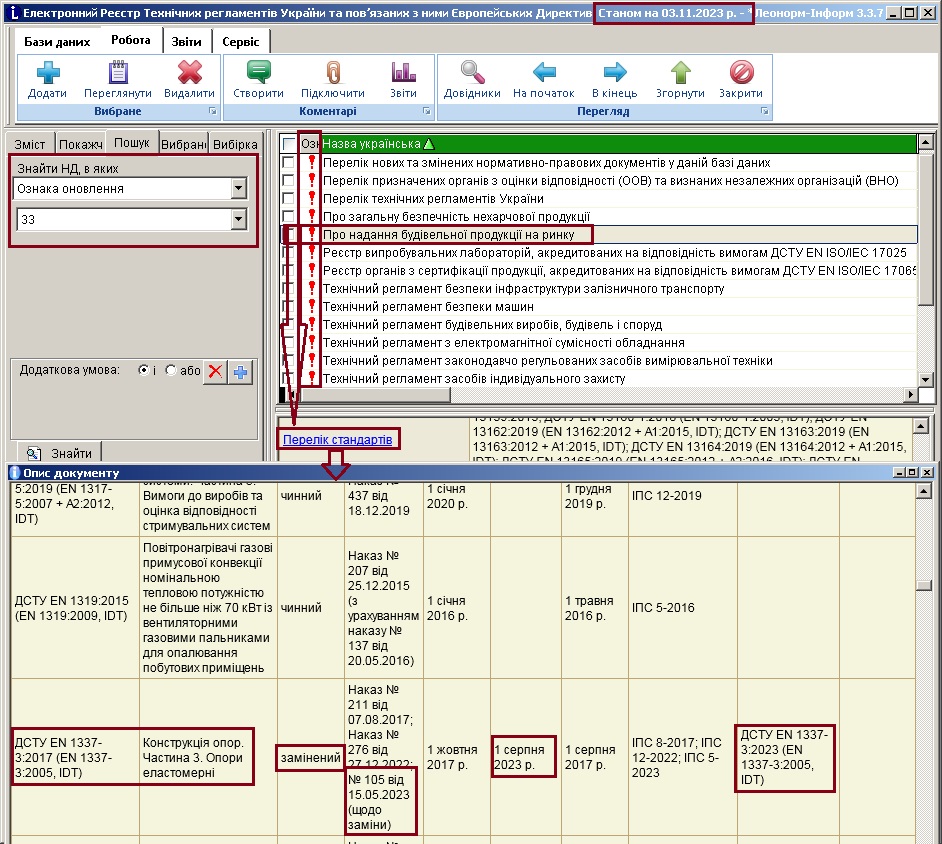The width and height of the screenshot is (942, 844).
Task: Click the vertical scrollbar thumb in Опис документу
Action: click(x=923, y=585)
